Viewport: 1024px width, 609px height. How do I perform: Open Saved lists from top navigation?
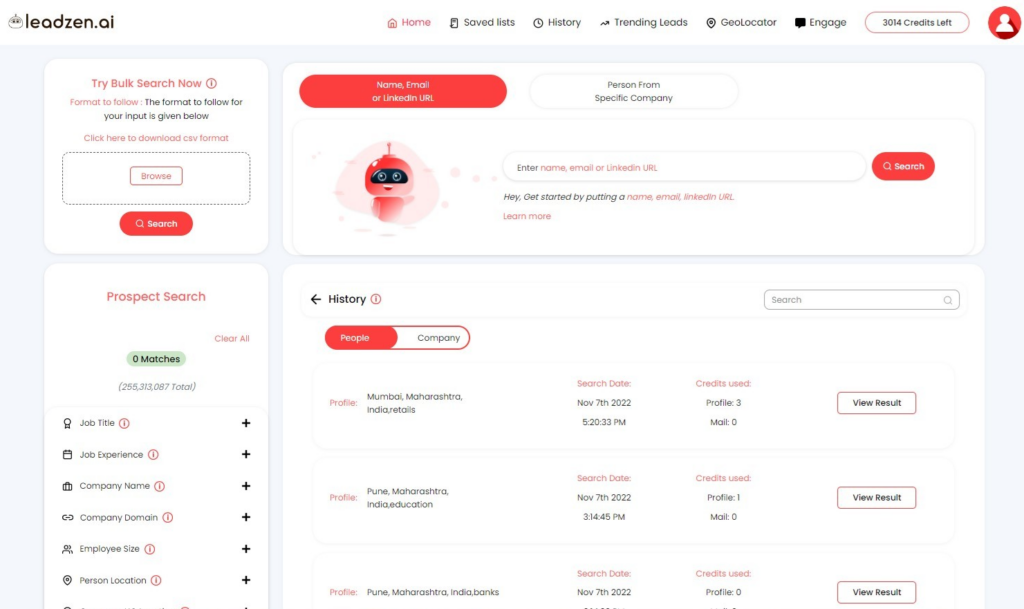[482, 22]
